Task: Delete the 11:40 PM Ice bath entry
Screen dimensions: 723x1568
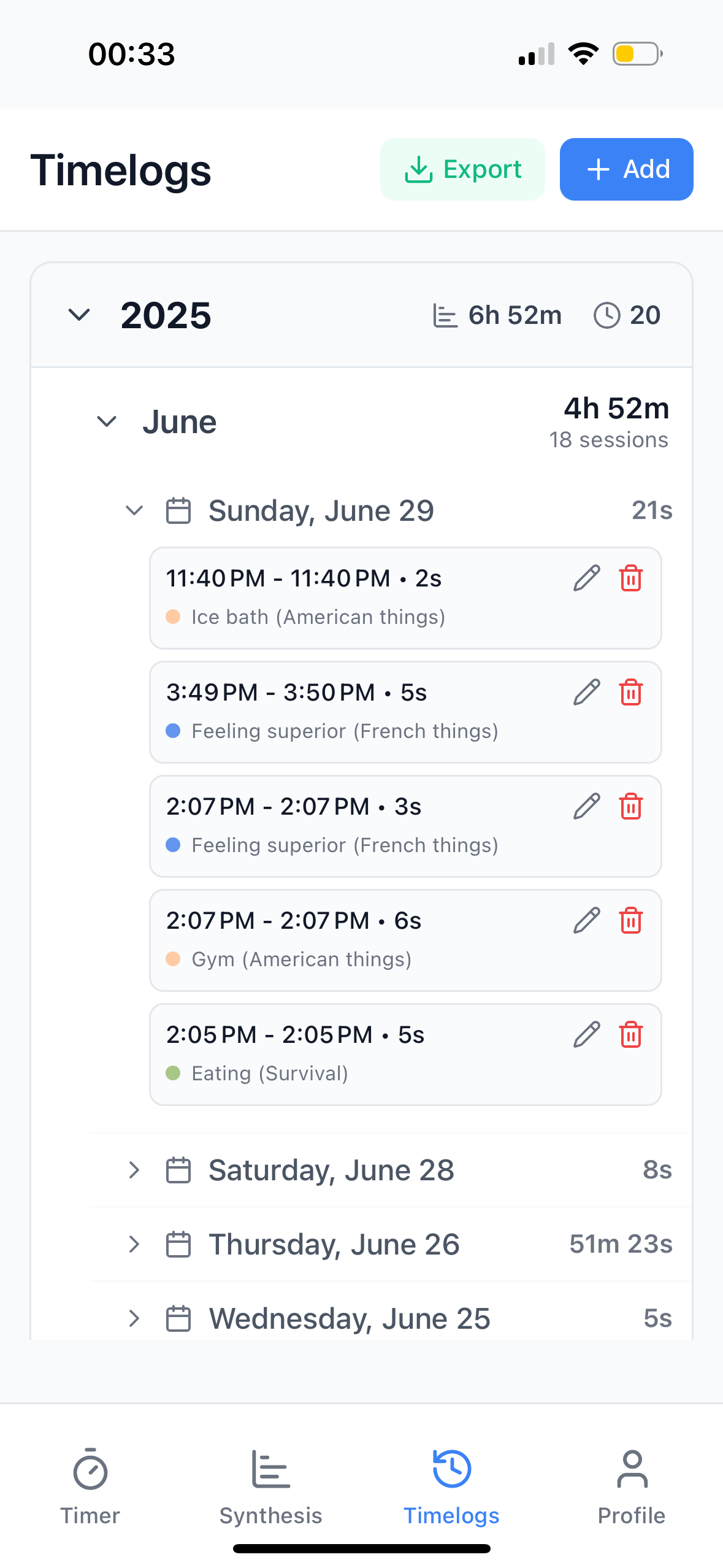Action: pos(630,578)
